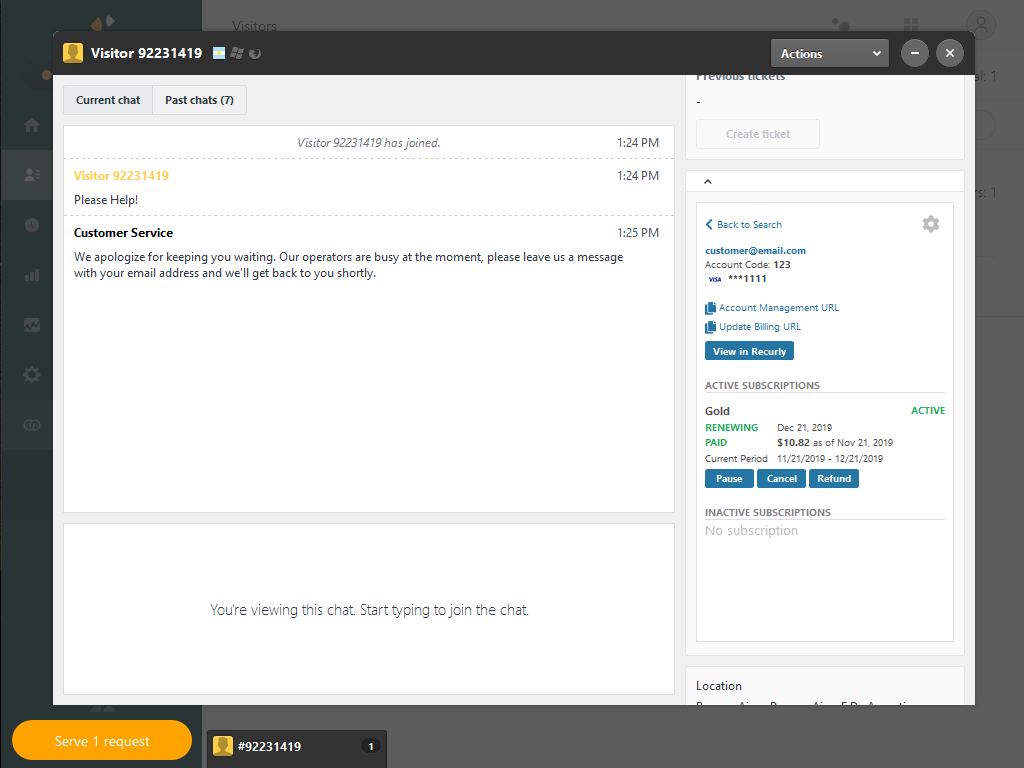Pause the Gold subscription
This screenshot has height=768, width=1024.
[729, 478]
